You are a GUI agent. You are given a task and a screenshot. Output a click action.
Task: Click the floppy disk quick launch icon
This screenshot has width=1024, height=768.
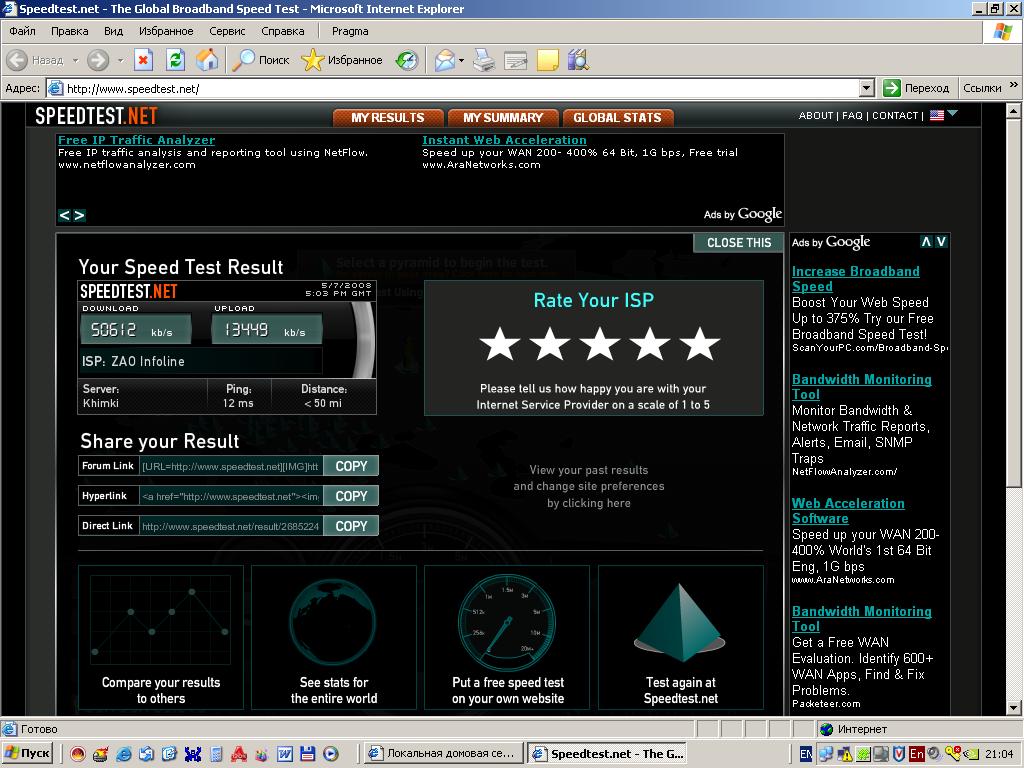click(x=308, y=754)
